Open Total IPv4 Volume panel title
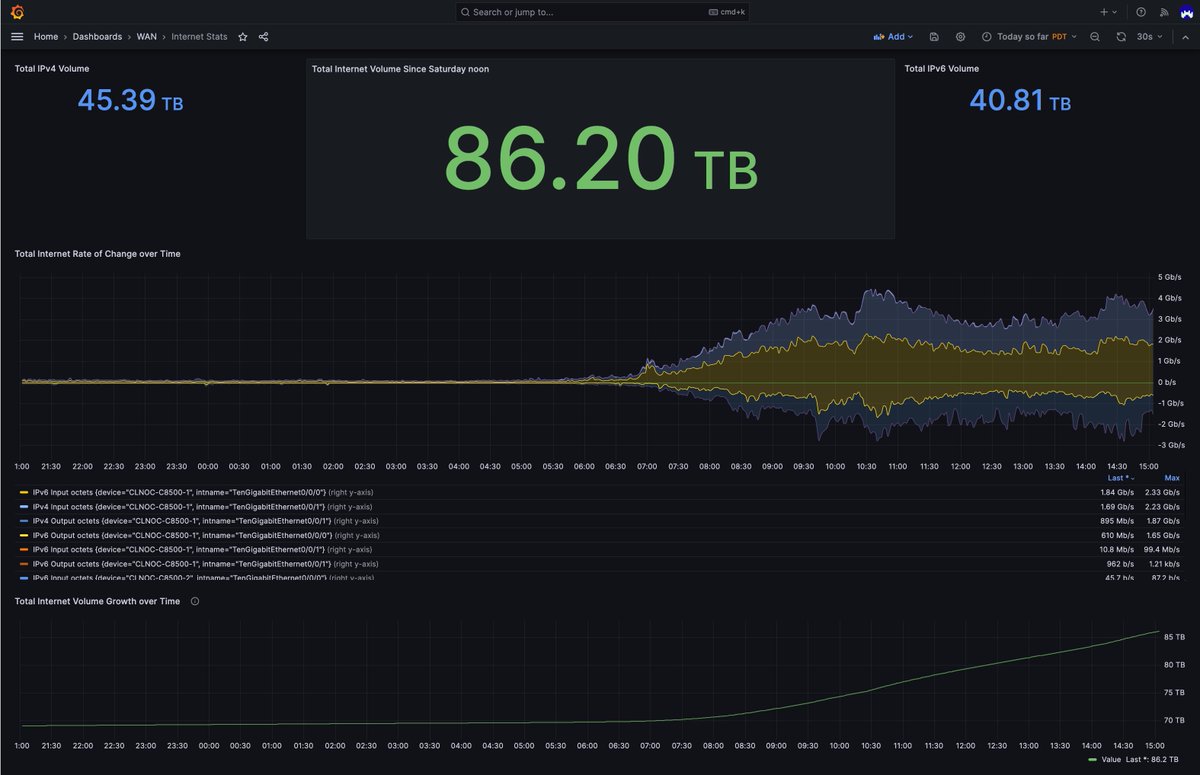 (x=51, y=69)
